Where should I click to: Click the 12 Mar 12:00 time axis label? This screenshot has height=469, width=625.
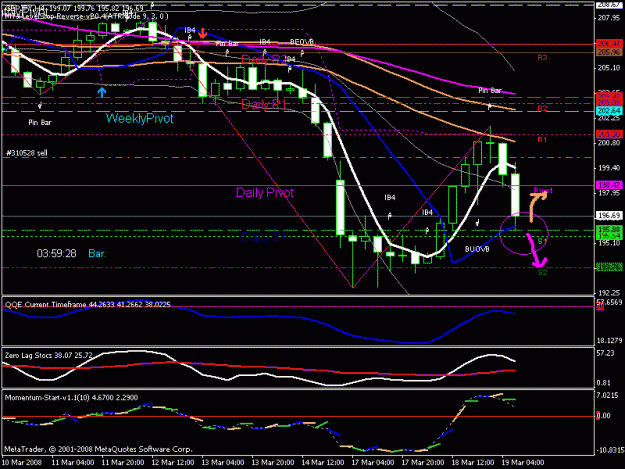[173, 462]
